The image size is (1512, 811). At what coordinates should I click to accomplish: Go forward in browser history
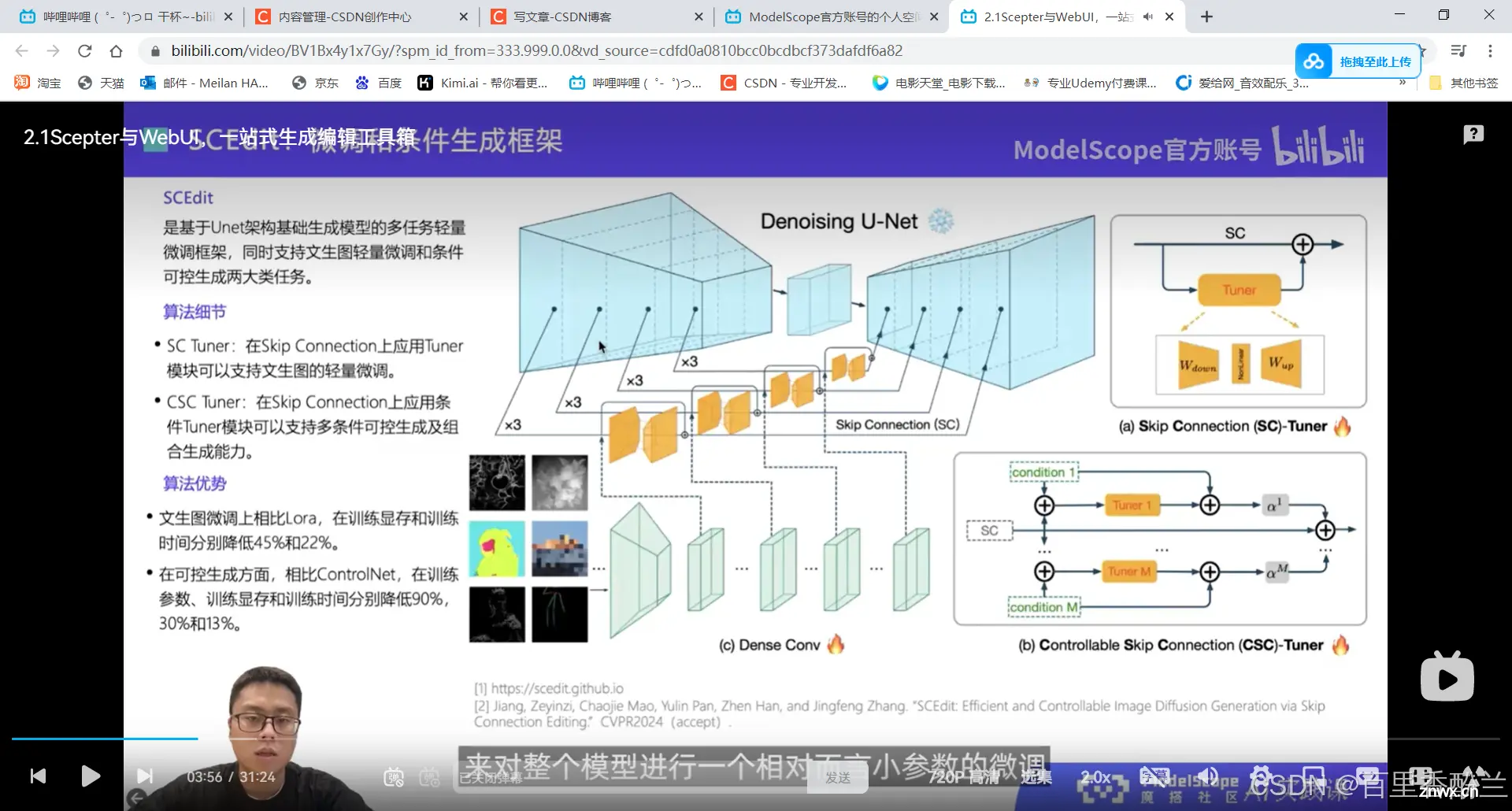(53, 51)
